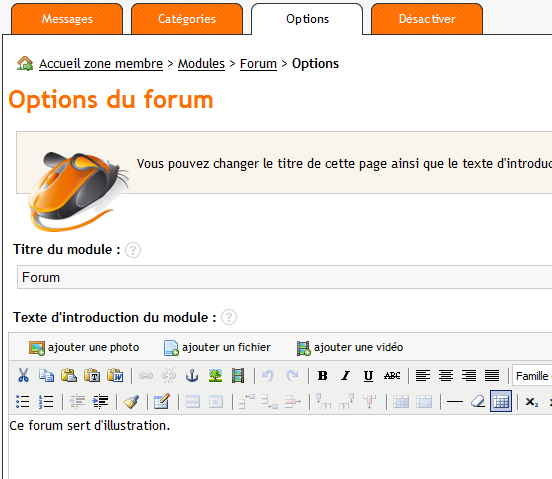Screen dimensions: 552x479
Task: Align text left
Action: click(x=423, y=376)
